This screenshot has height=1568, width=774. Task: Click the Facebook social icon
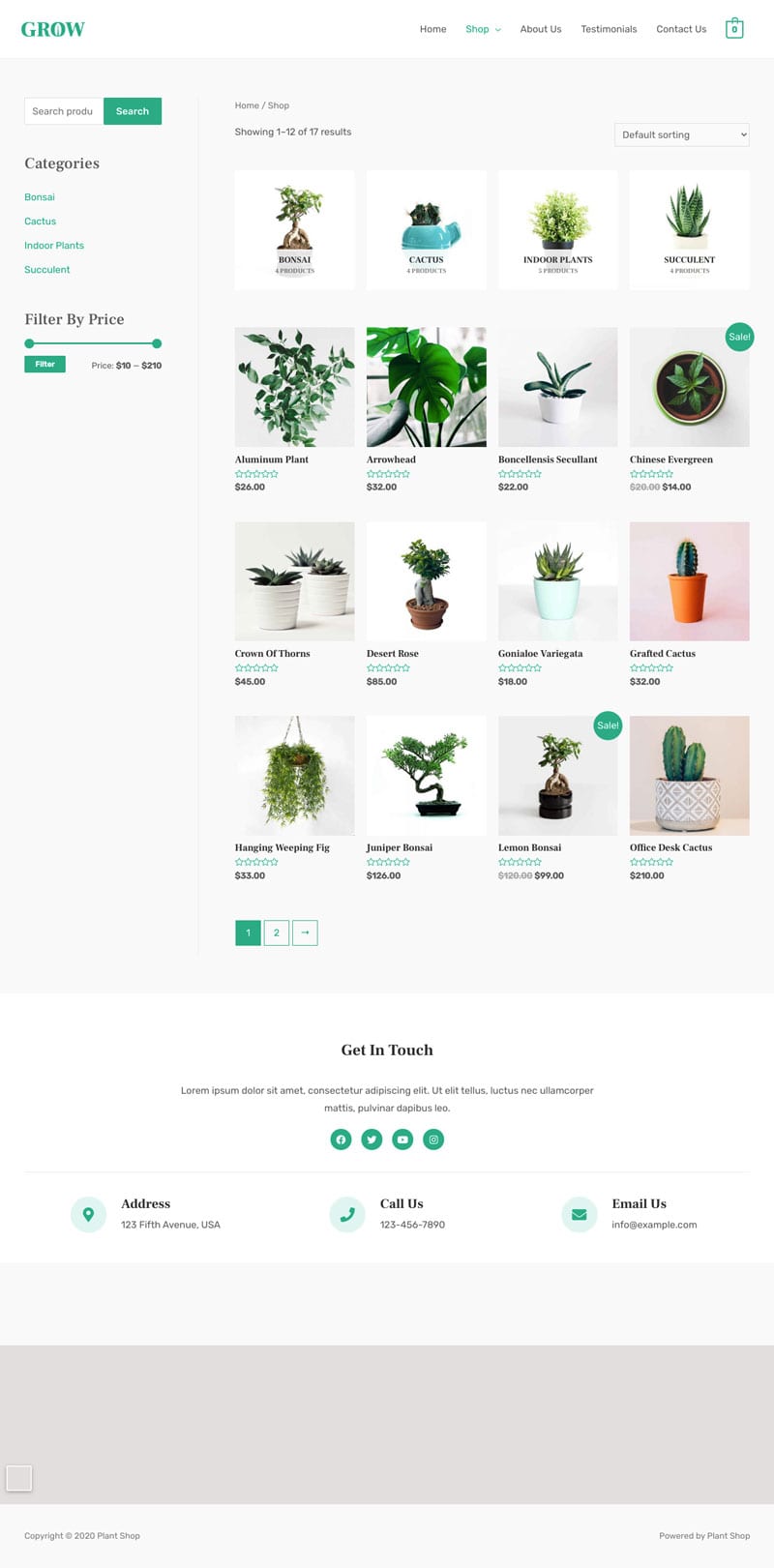tap(341, 1139)
